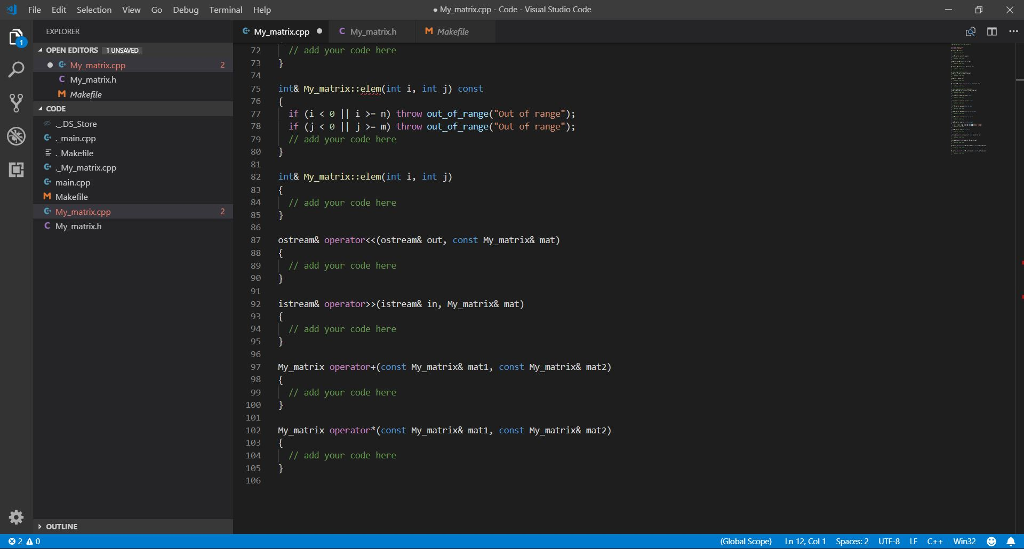Open the Extensions view
This screenshot has width=1024, height=549.
16,170
